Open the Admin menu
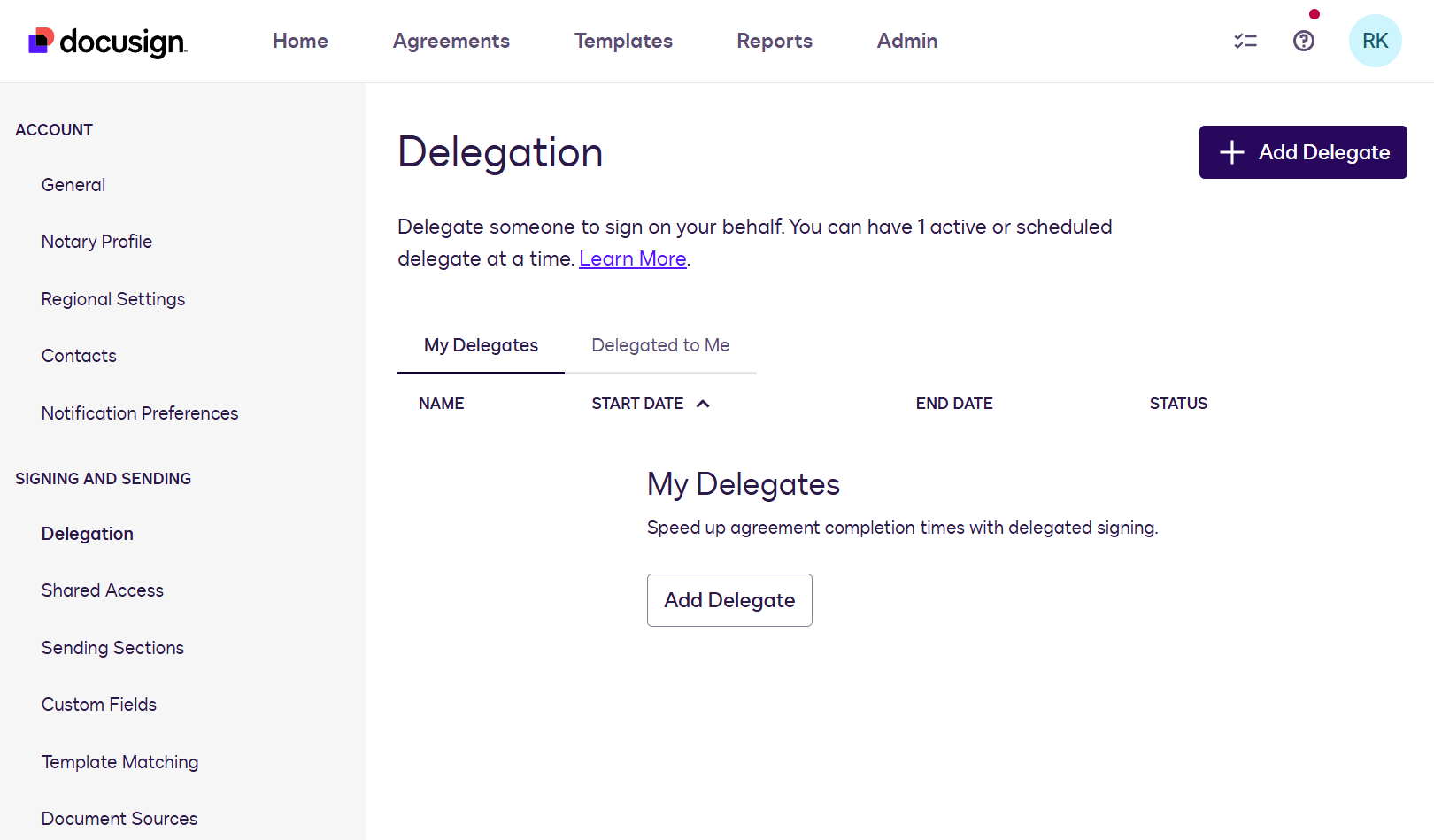Viewport: 1434px width, 840px height. [907, 41]
